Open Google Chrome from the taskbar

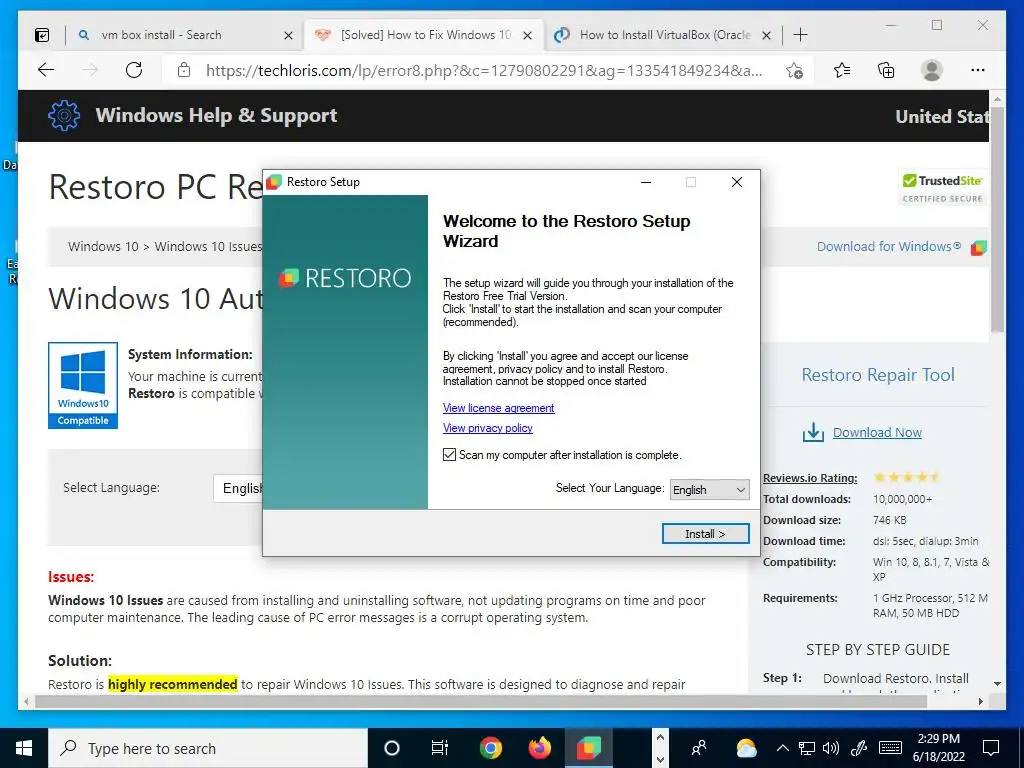tap(490, 748)
